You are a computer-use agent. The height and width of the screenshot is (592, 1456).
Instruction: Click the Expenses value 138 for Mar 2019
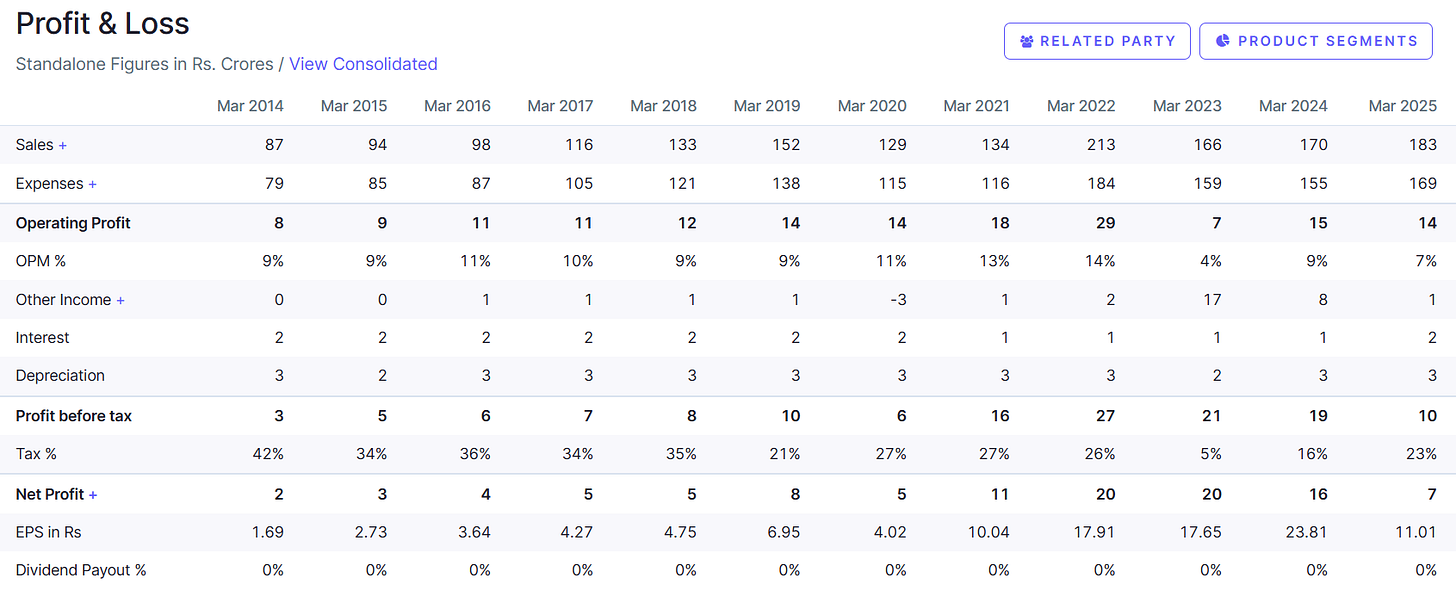tap(787, 184)
